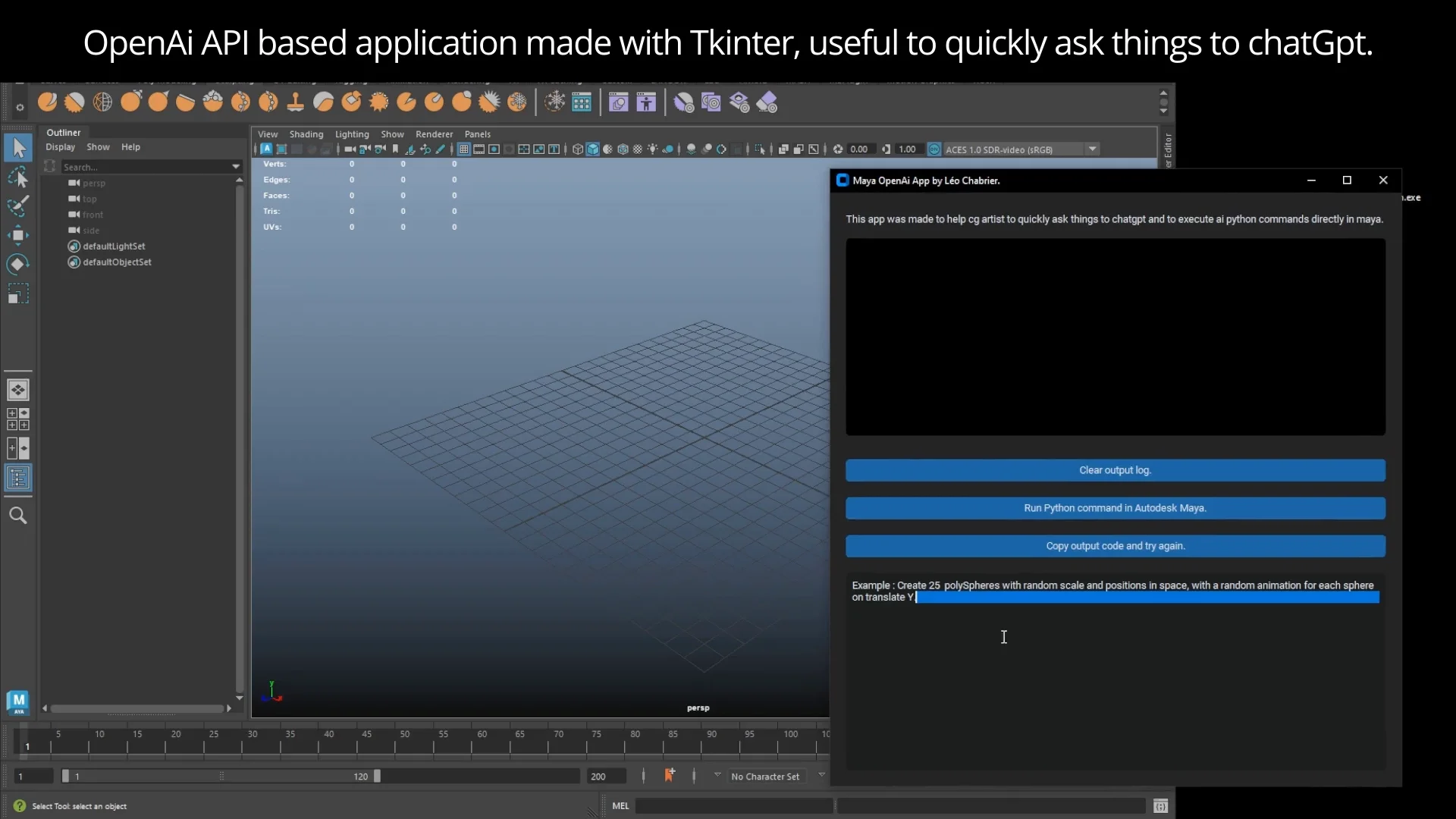Toggle smooth shade all cube icon
Screen dimensions: 1456x819
pos(593,149)
